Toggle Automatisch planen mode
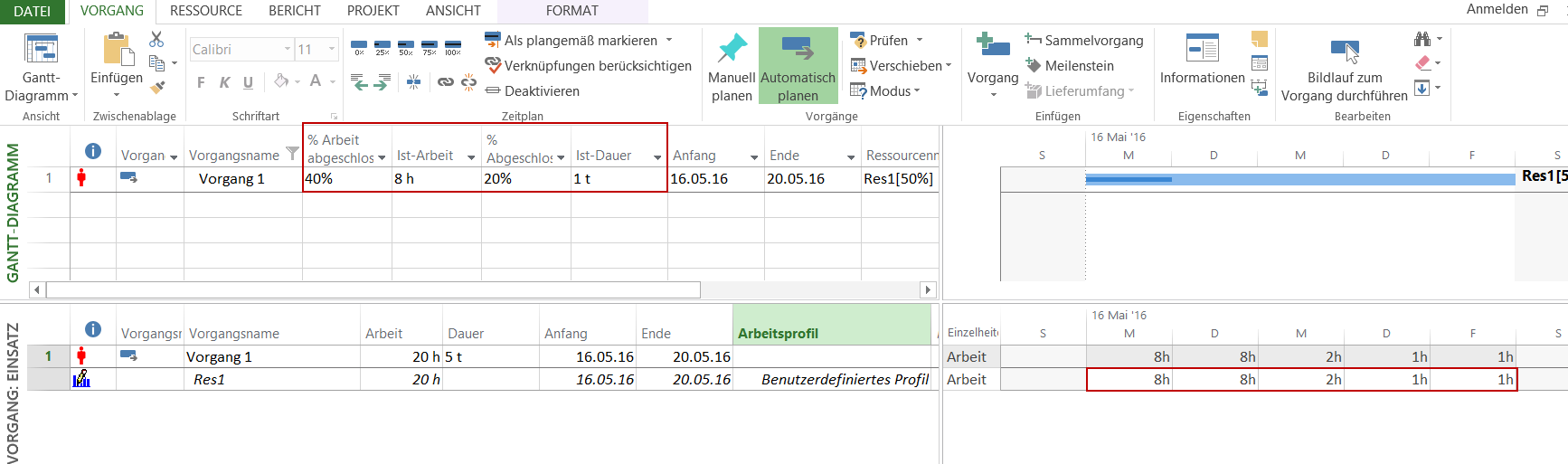Image resolution: width=1568 pixels, height=464 pixels. pos(798,68)
